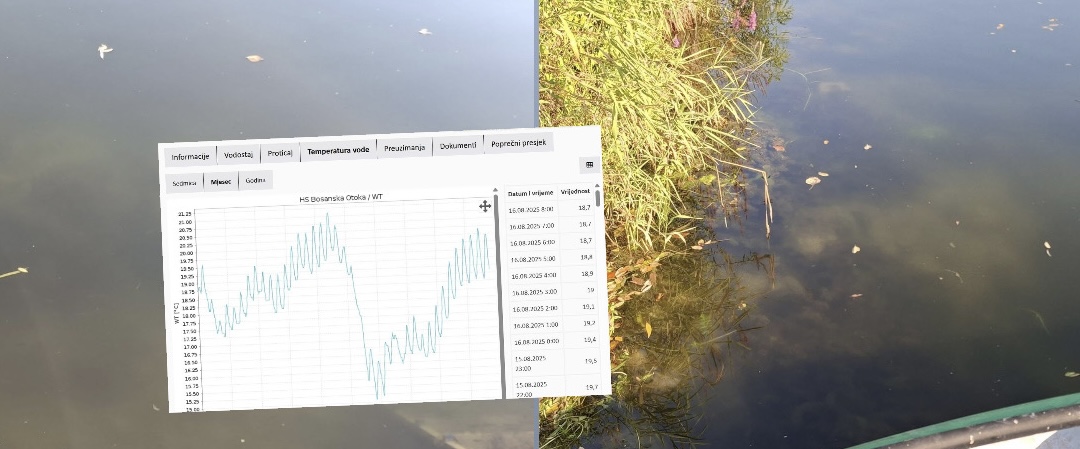Switch to the Vodostaj tab
The image size is (1080, 449).
(239, 154)
